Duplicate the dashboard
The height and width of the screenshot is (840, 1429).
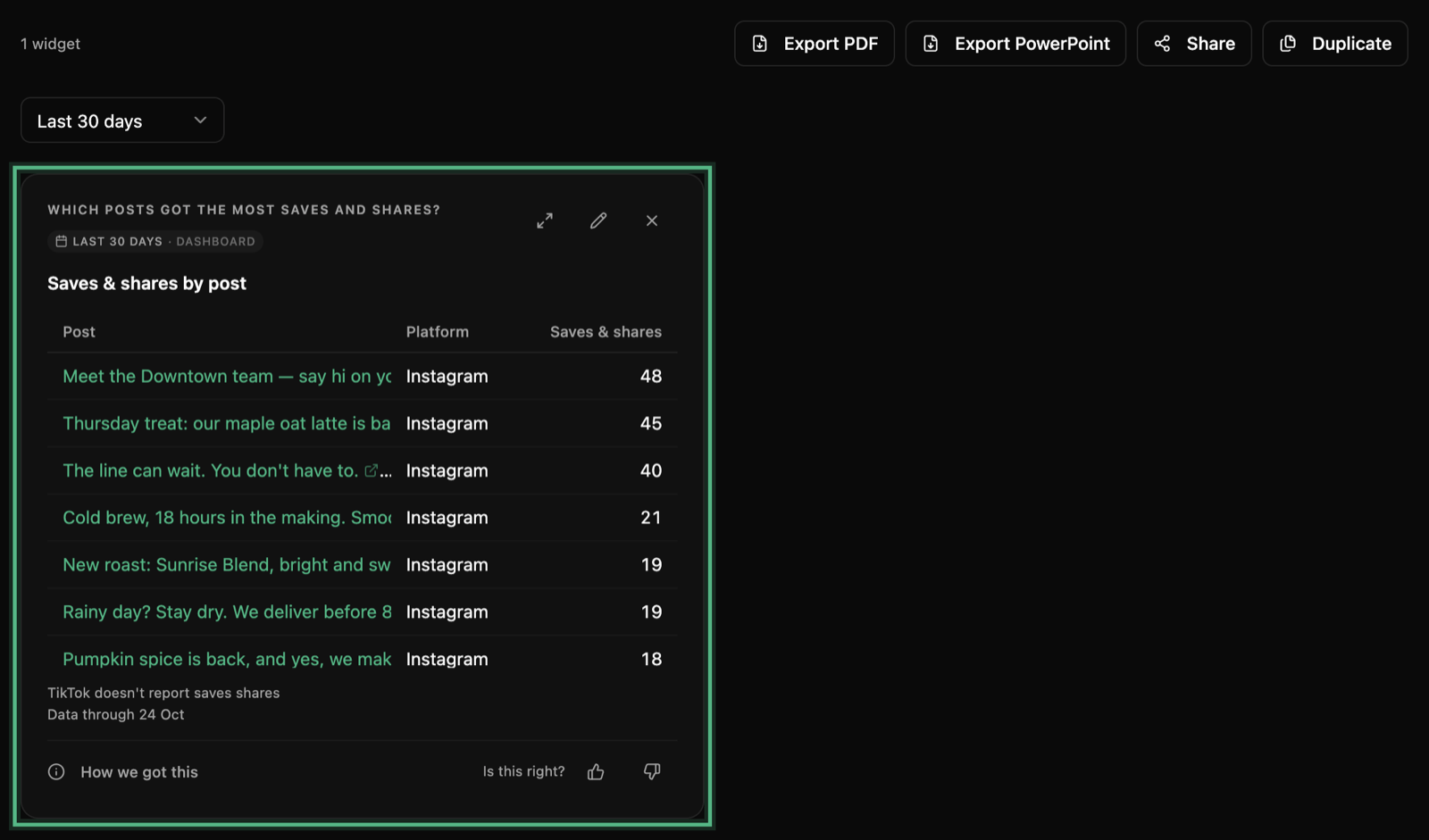click(1335, 44)
